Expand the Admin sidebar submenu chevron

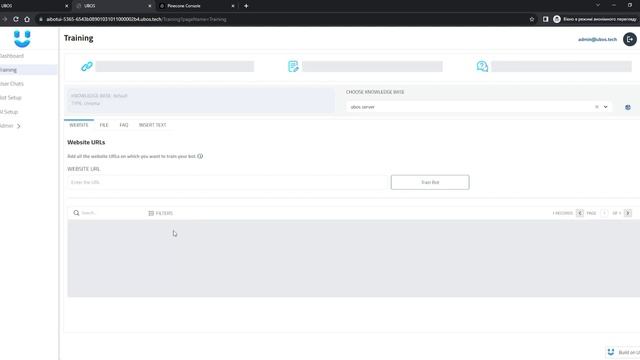tap(18, 126)
